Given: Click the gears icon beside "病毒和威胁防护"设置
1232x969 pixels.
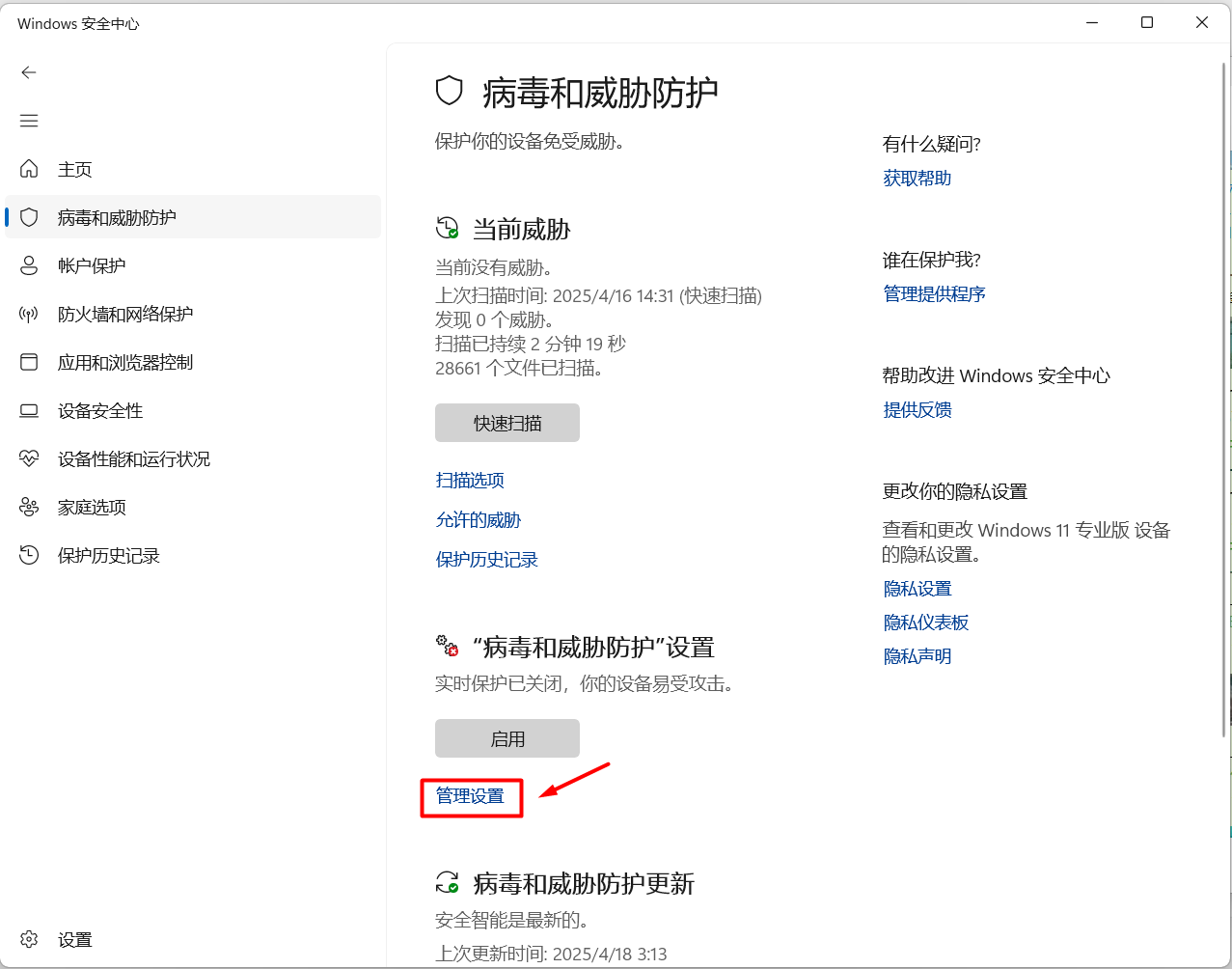Looking at the screenshot, I should (448, 646).
